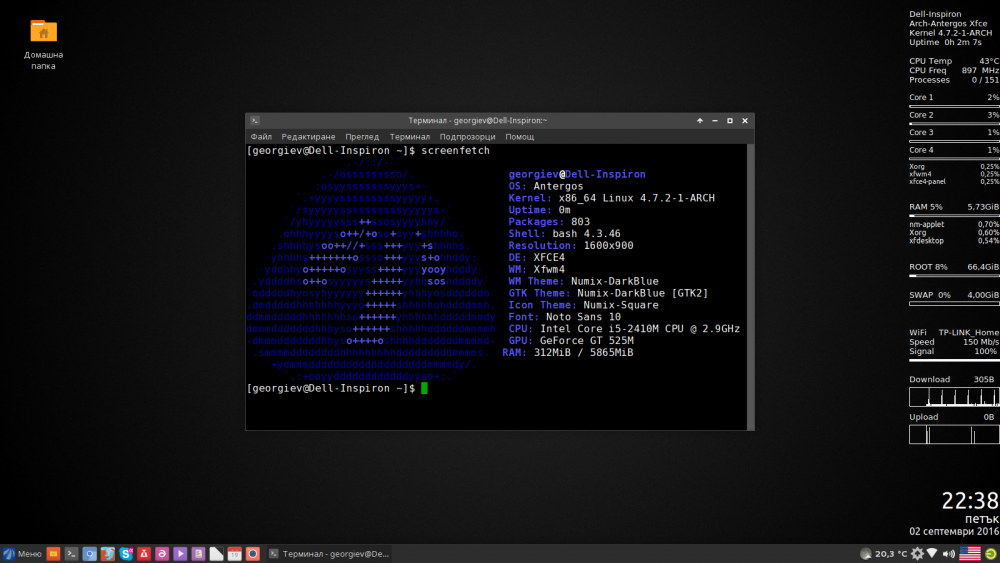Maximize the terminal window
Viewport: 1000px width, 563px height.
(730, 121)
